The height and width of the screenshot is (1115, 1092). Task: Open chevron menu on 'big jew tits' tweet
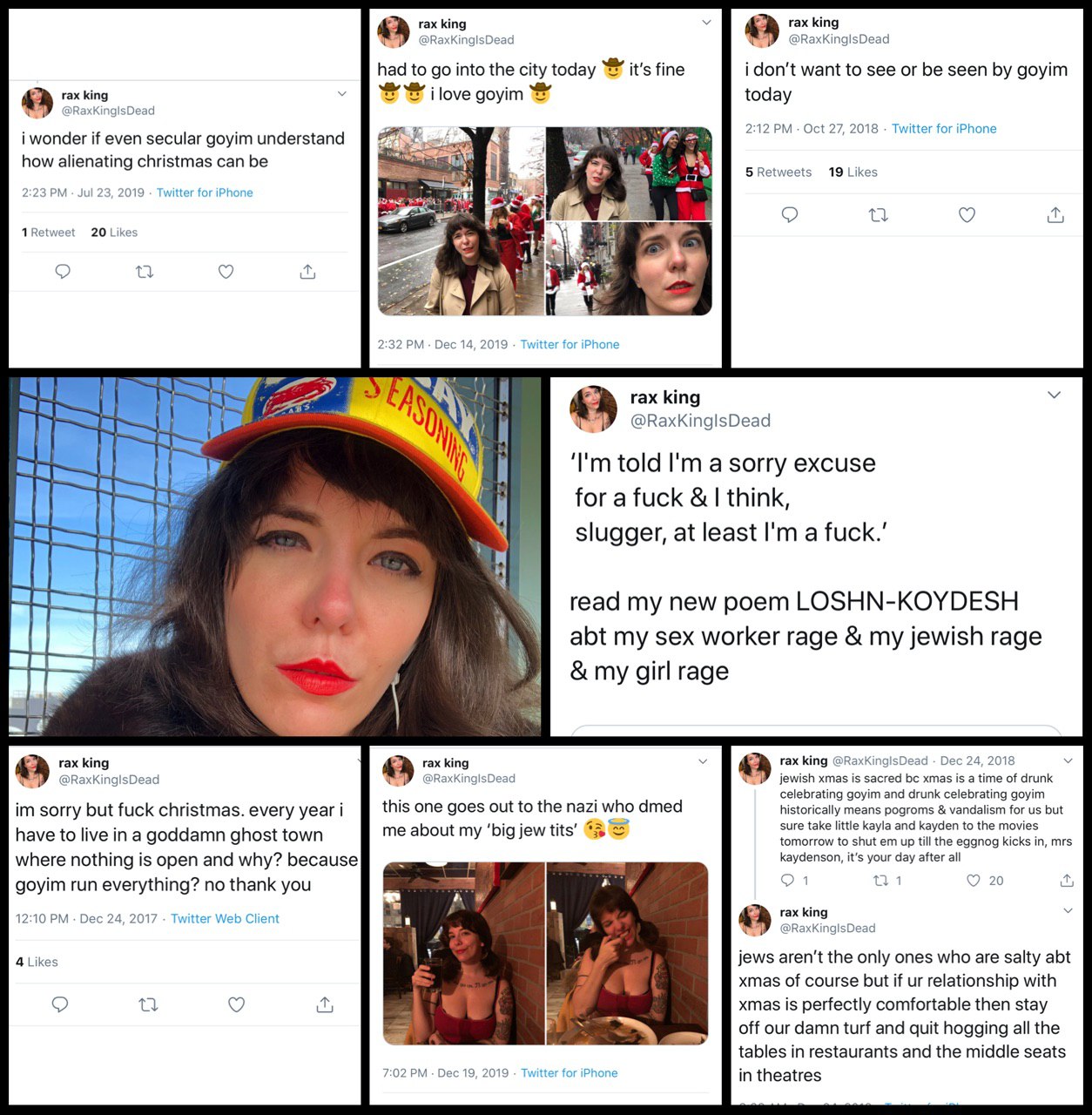[703, 761]
